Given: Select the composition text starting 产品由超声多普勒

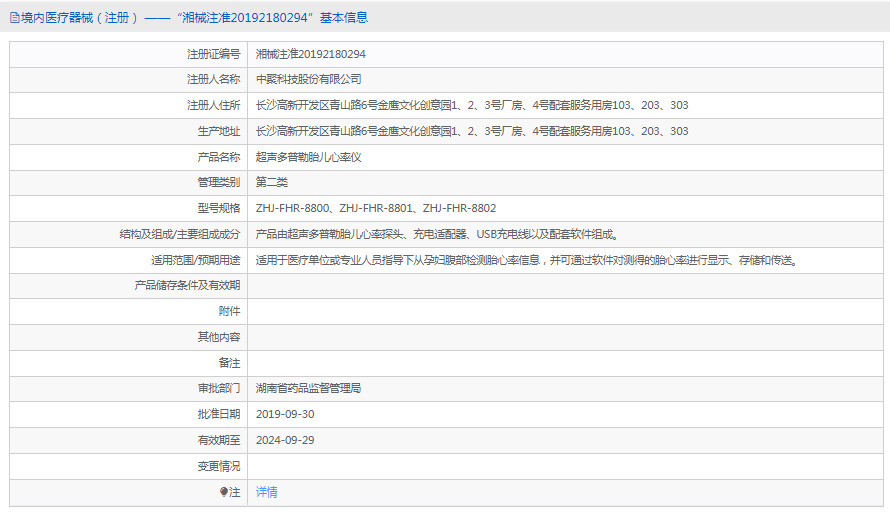Looking at the screenshot, I should [x=437, y=234].
